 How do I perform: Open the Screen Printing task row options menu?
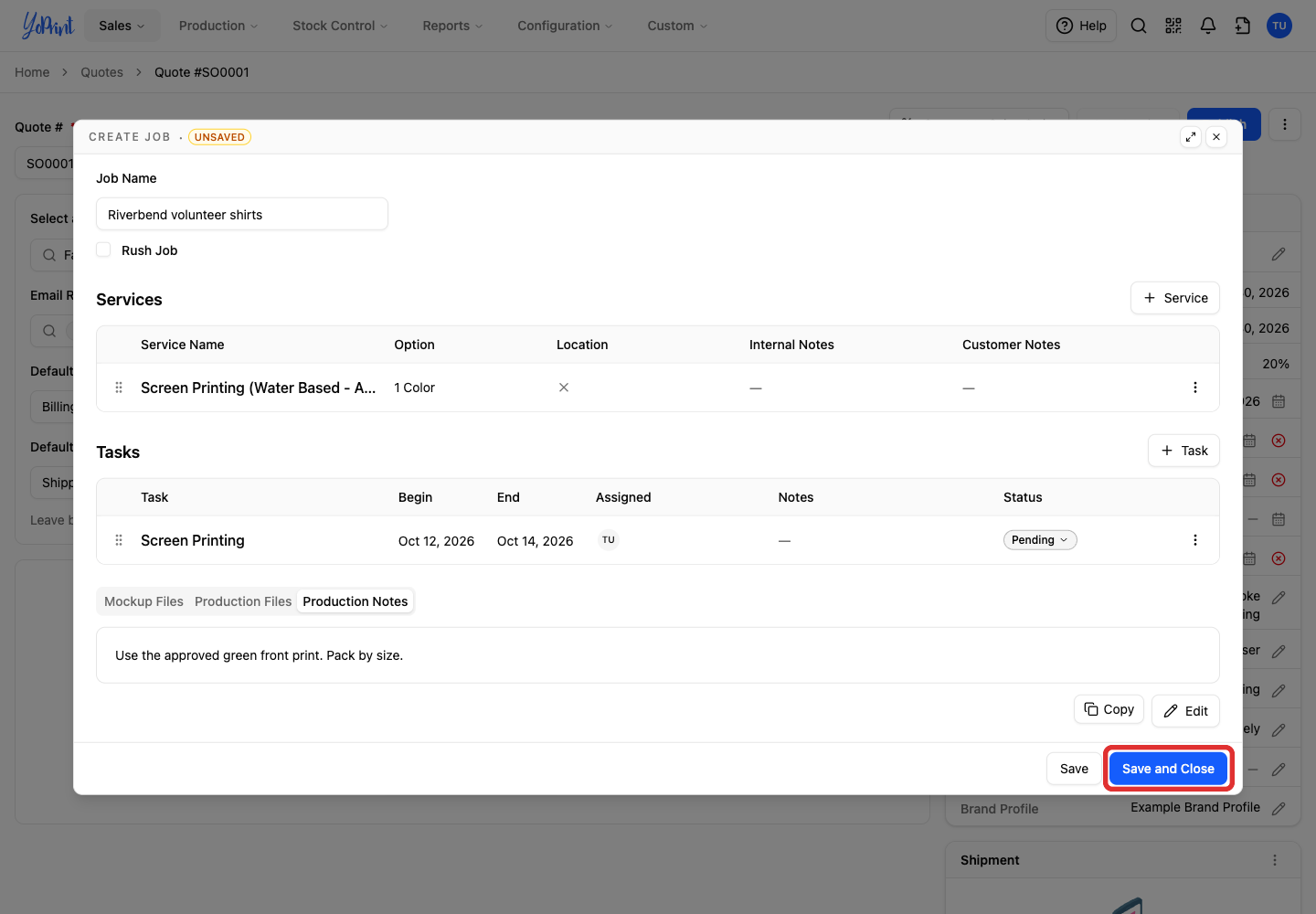[x=1195, y=540]
